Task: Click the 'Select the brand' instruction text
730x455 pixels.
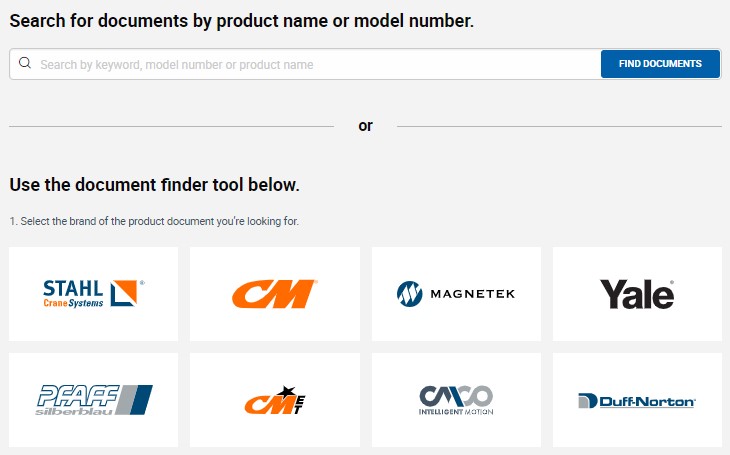Action: click(154, 221)
